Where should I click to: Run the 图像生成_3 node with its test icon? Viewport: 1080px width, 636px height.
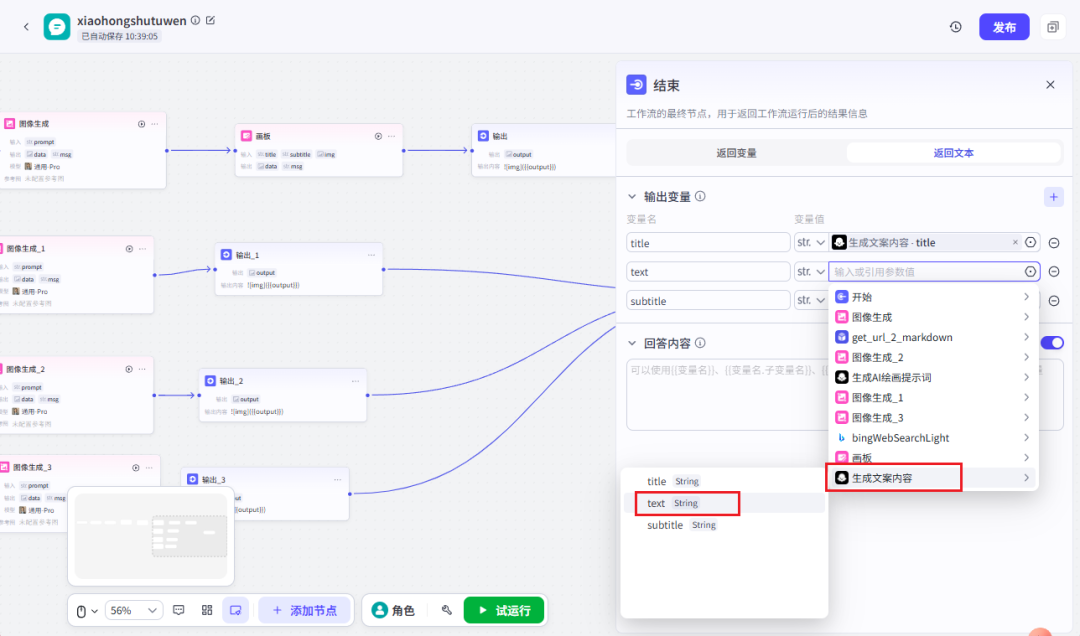click(x=136, y=467)
